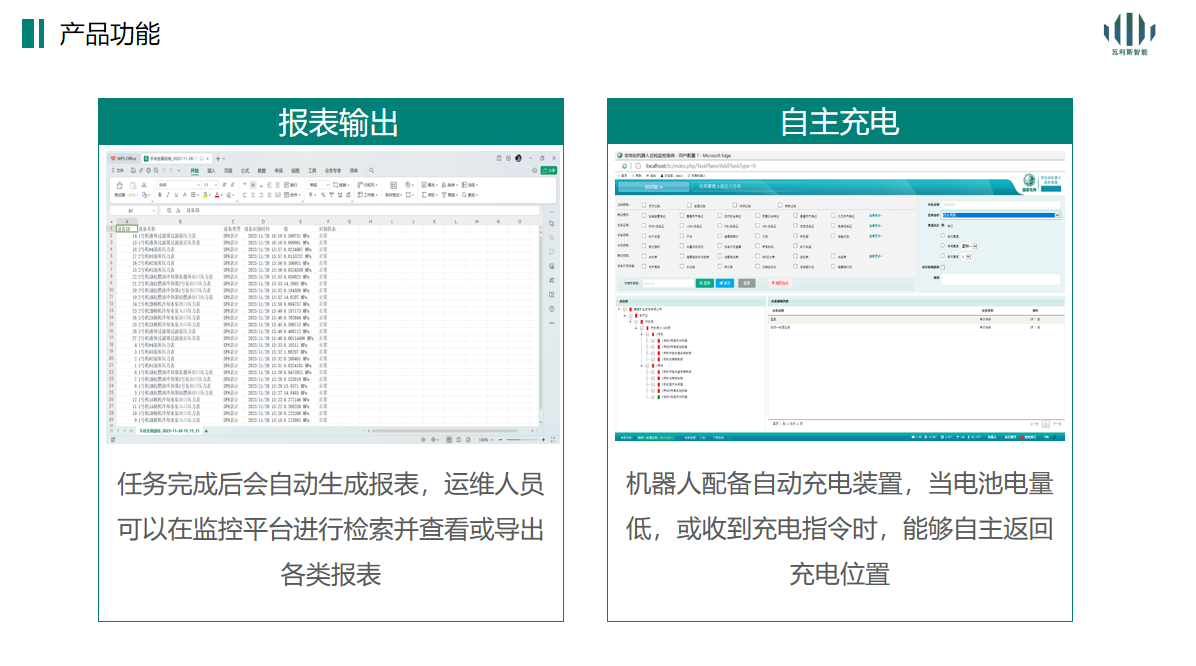
Task: Click the State Grid logo in web header
Action: (x=1031, y=181)
